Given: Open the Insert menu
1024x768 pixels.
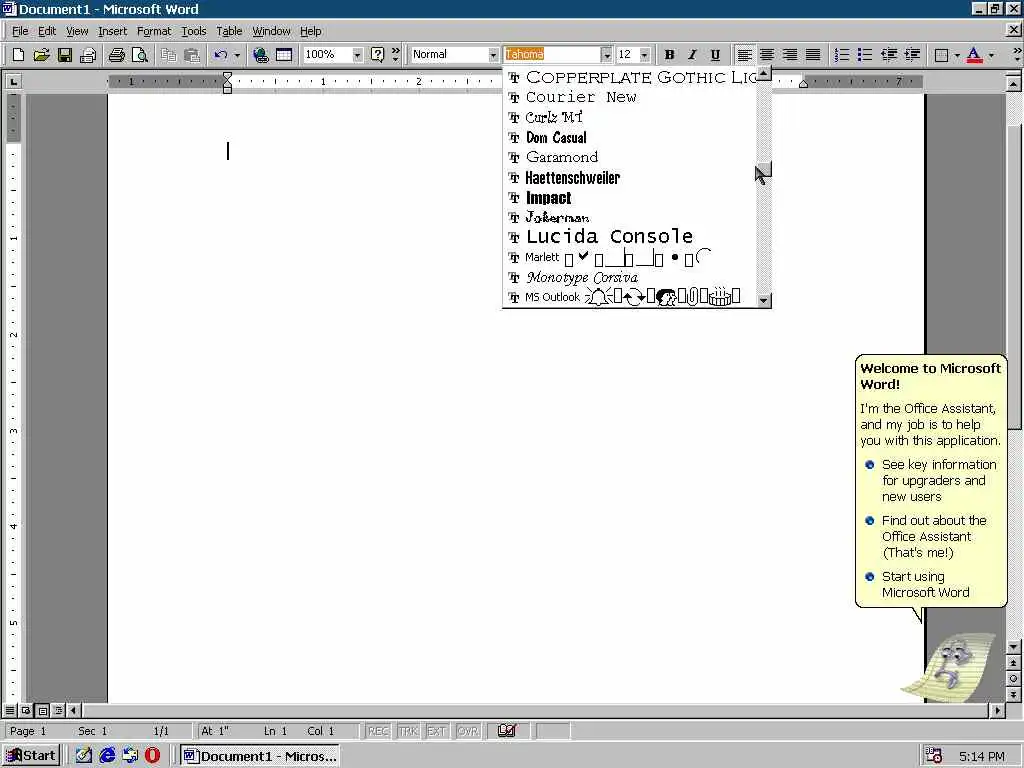Looking at the screenshot, I should coord(112,31).
